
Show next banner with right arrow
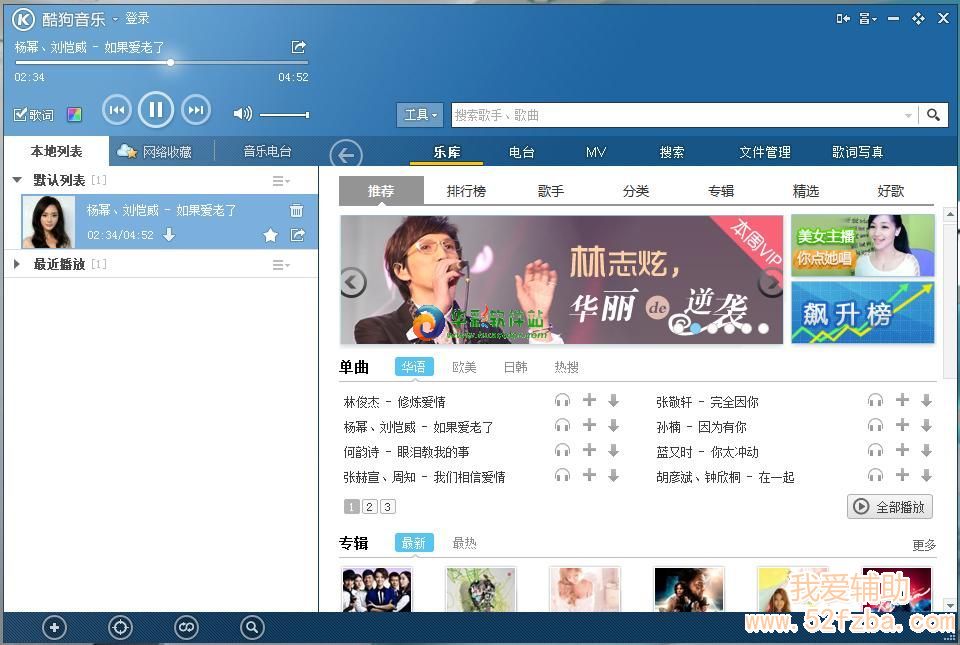770,283
